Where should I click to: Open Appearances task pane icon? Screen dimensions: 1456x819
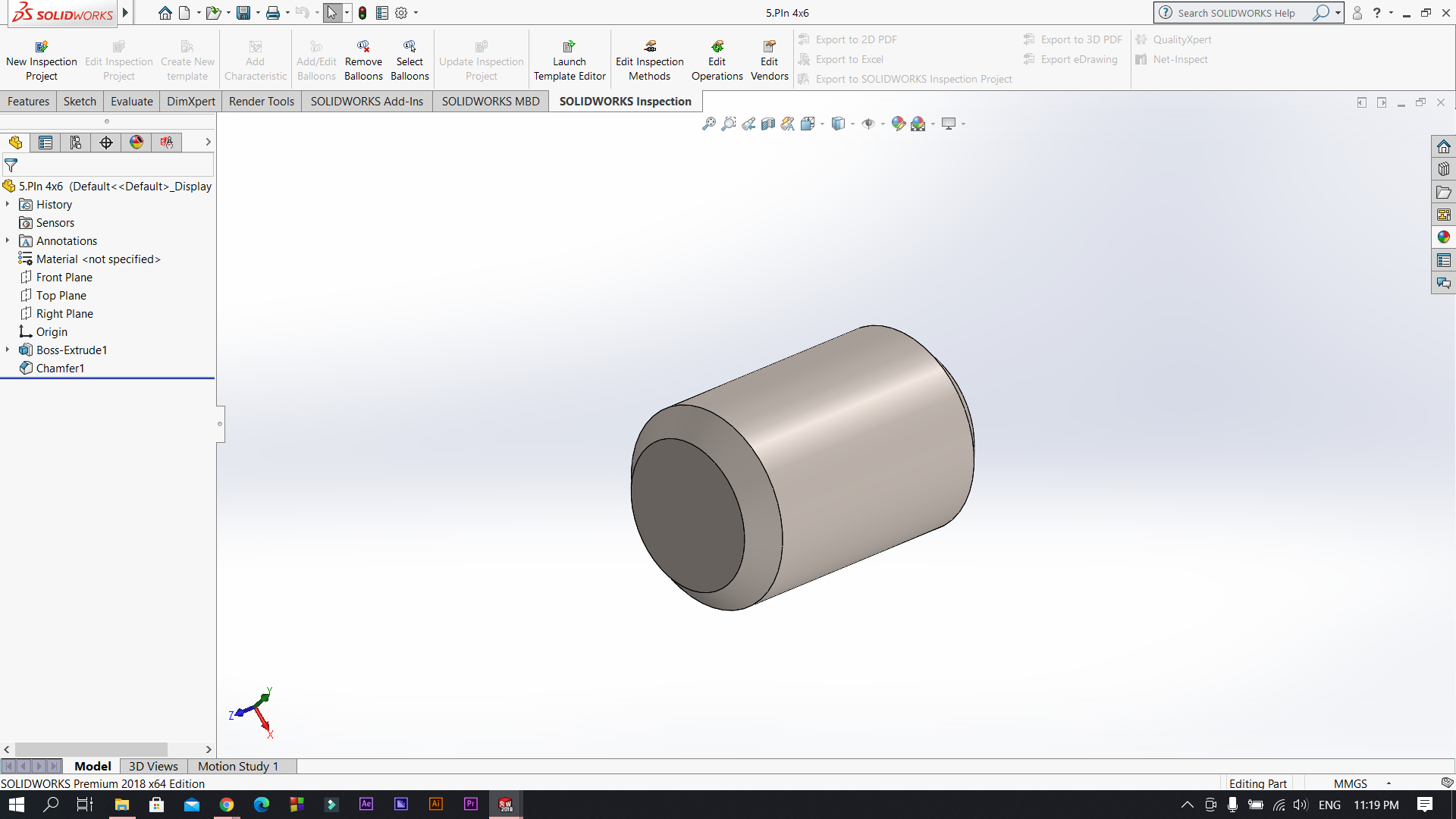tap(1444, 237)
